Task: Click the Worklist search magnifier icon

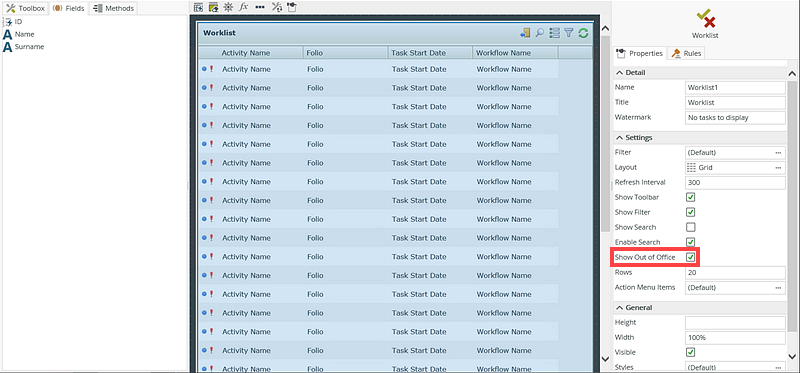Action: click(539, 33)
